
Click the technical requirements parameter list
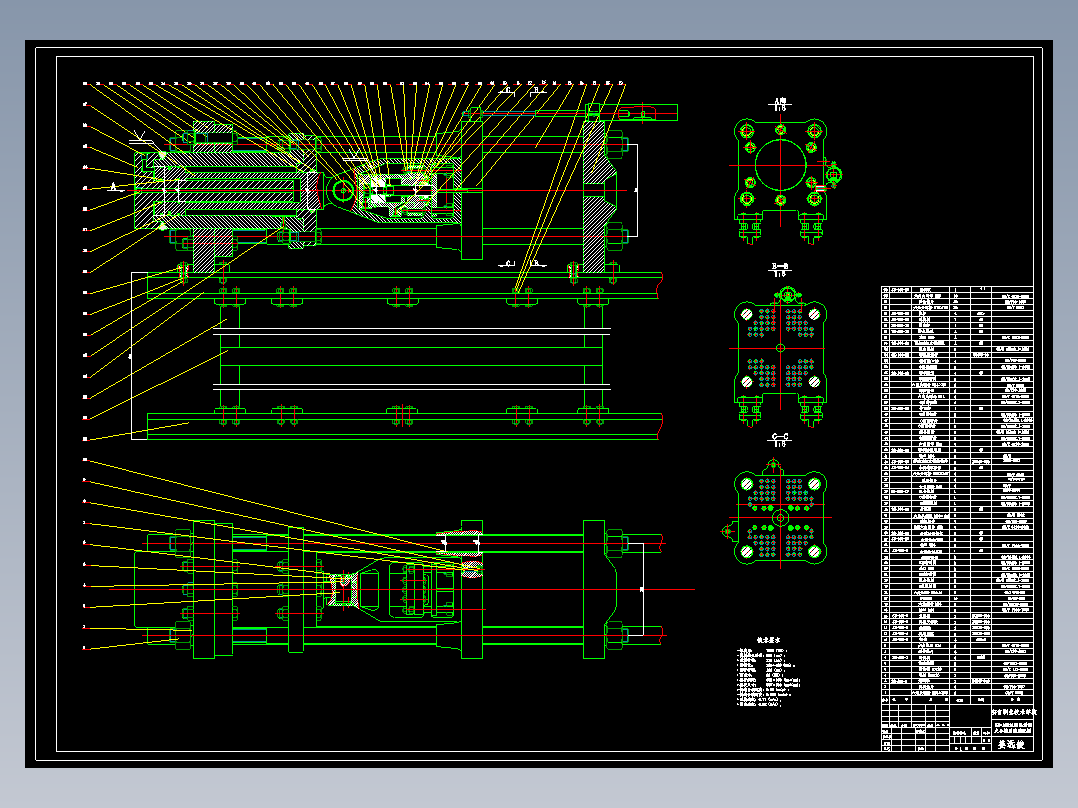769,677
